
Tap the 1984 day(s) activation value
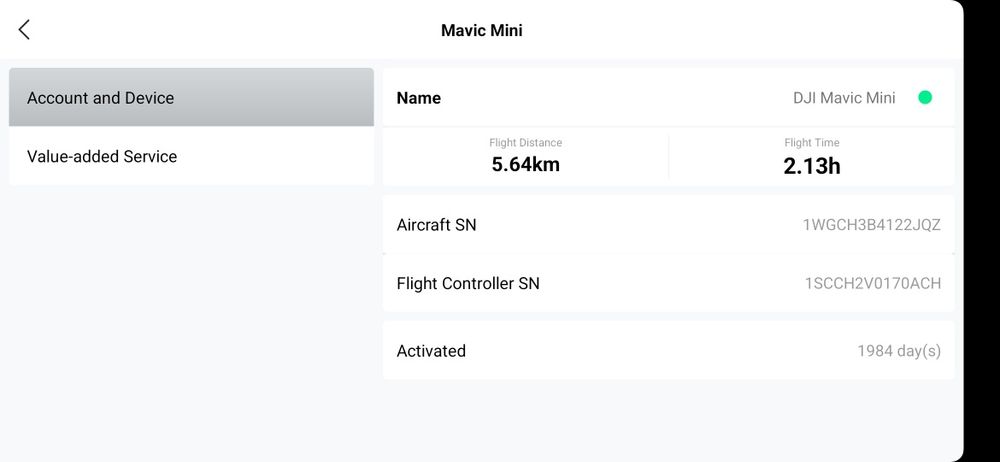[898, 351]
